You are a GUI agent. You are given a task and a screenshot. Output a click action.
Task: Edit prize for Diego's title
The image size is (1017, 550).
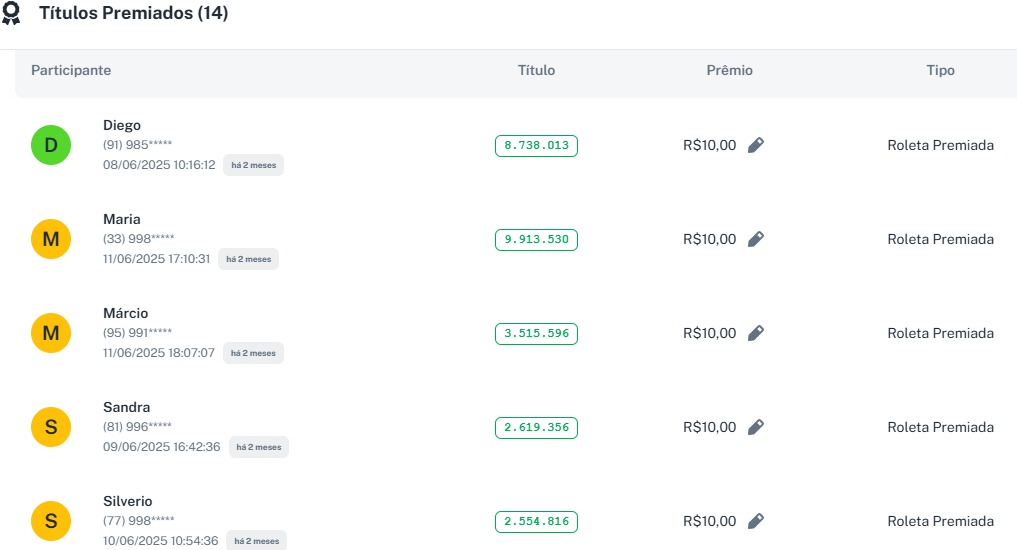click(x=756, y=145)
